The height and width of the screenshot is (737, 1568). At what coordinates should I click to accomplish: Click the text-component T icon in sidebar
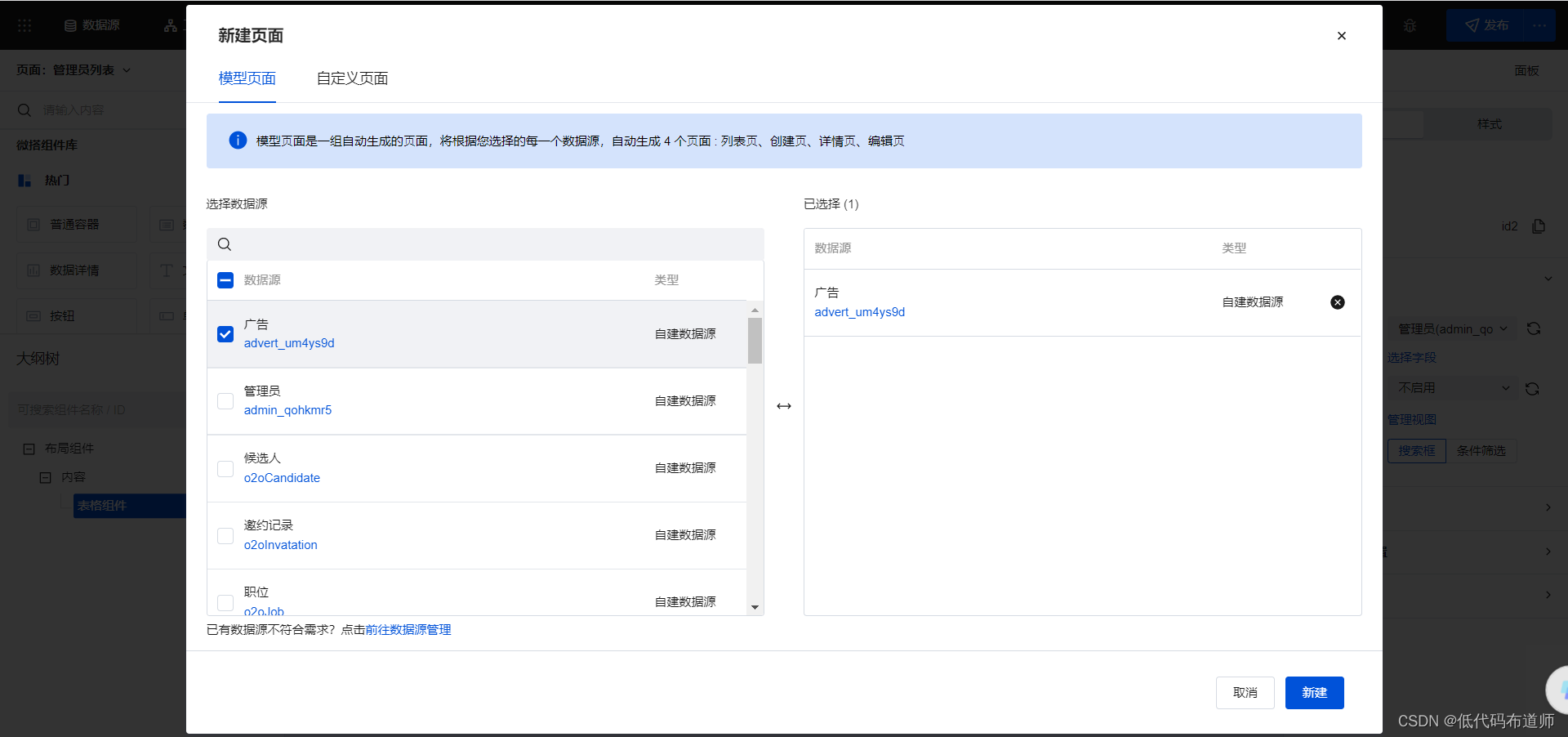click(x=167, y=270)
